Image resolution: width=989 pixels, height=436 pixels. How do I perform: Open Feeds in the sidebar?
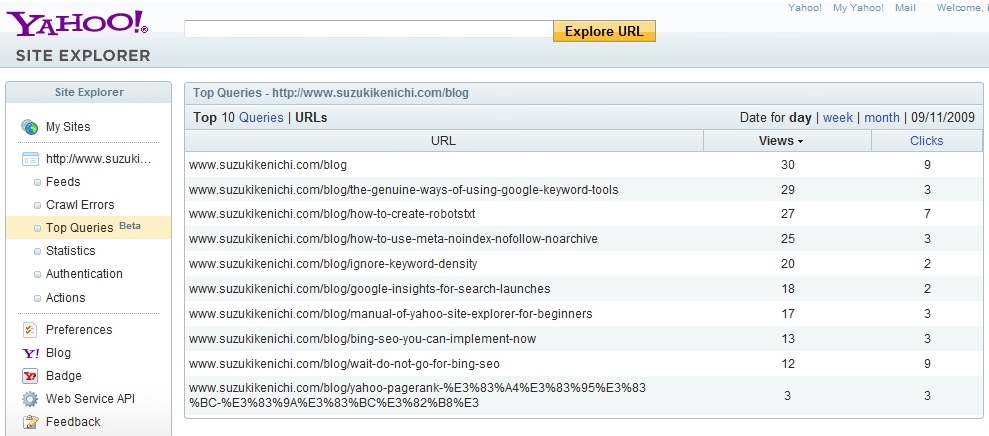click(x=63, y=182)
